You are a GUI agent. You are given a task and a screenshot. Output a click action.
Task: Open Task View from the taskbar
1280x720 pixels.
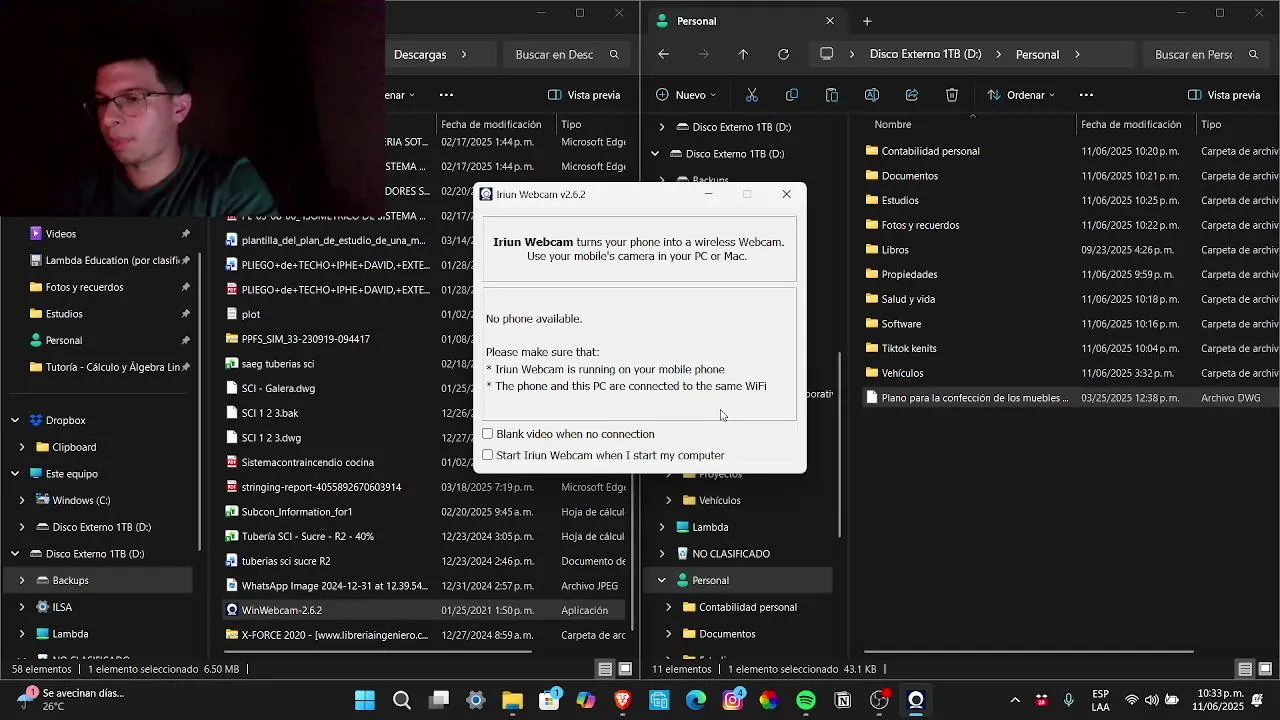(x=439, y=700)
